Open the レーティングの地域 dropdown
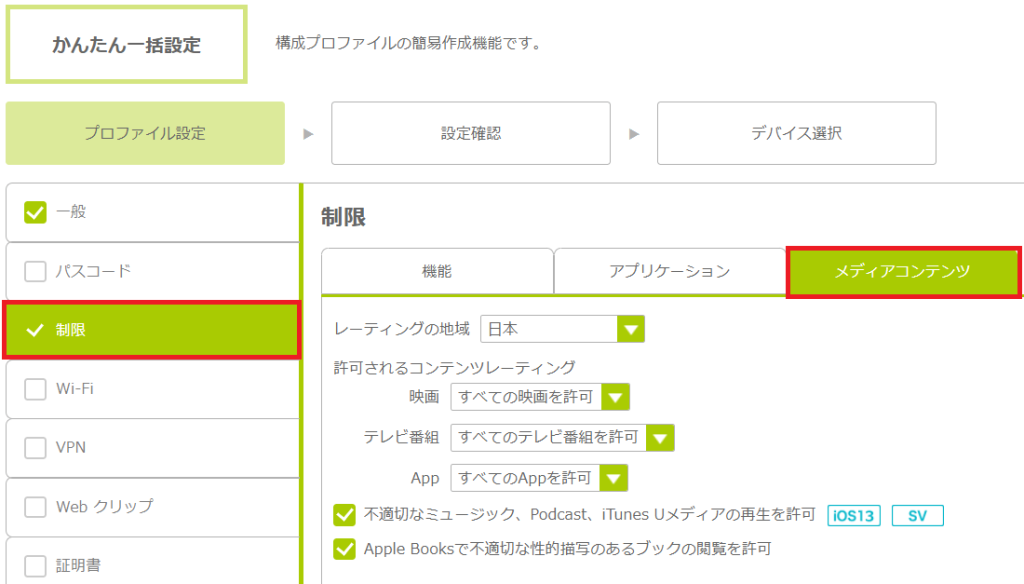This screenshot has width=1024, height=584. [562, 329]
